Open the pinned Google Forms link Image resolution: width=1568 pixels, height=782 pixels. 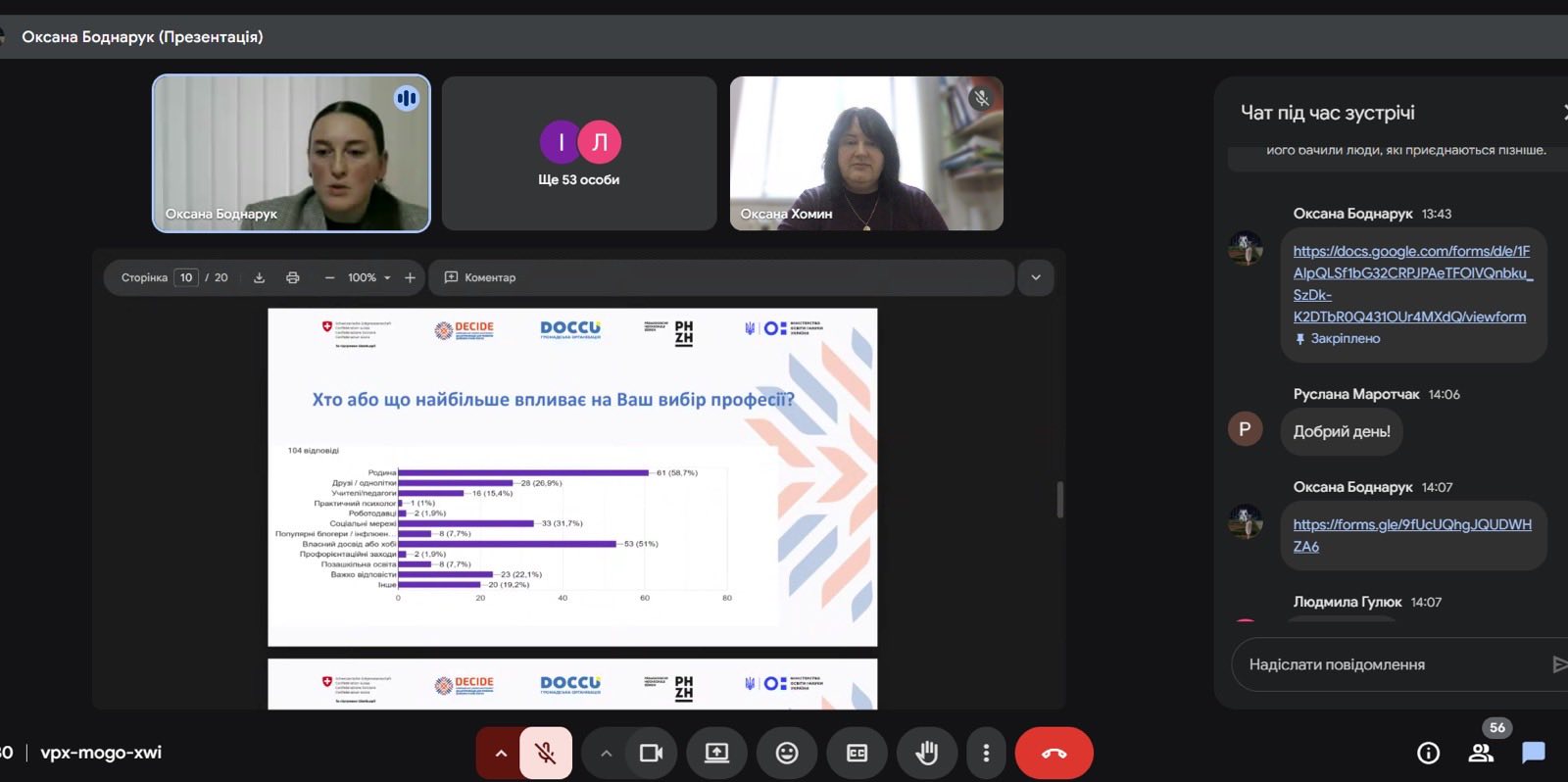[x=1410, y=284]
